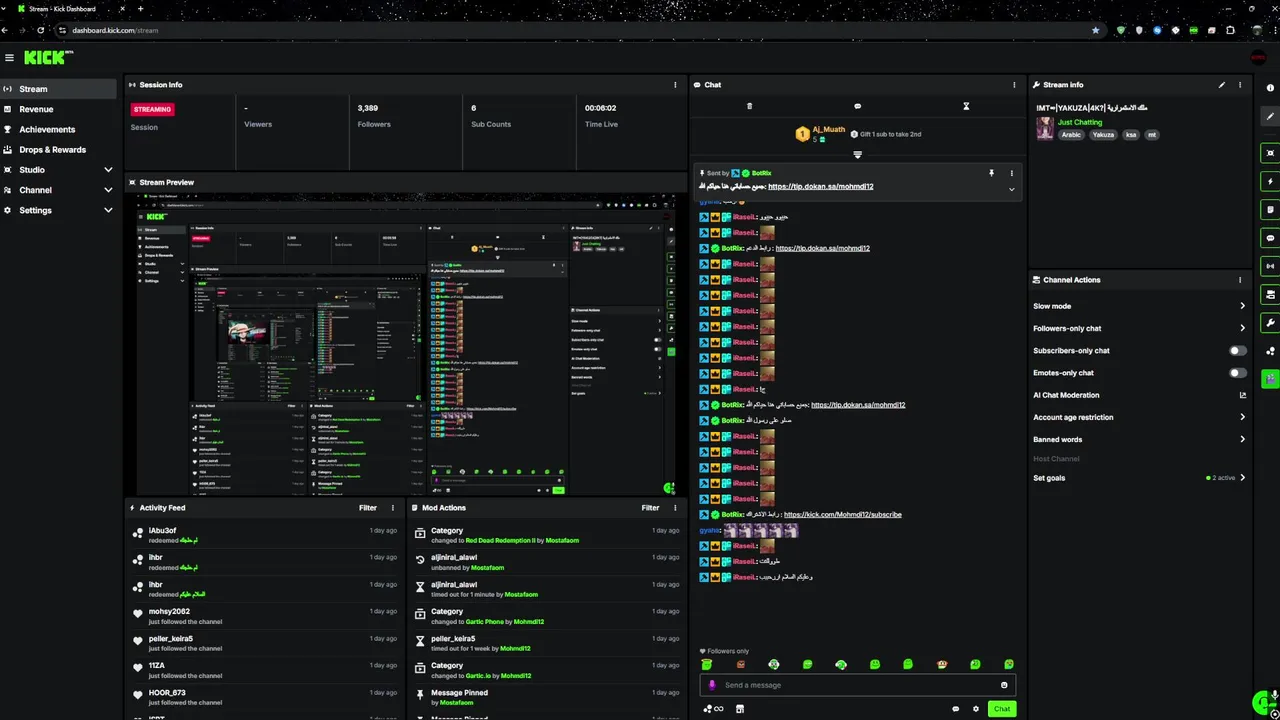This screenshot has height=720, width=1280.
Task: Click the shop icon below message box
Action: pos(740,709)
